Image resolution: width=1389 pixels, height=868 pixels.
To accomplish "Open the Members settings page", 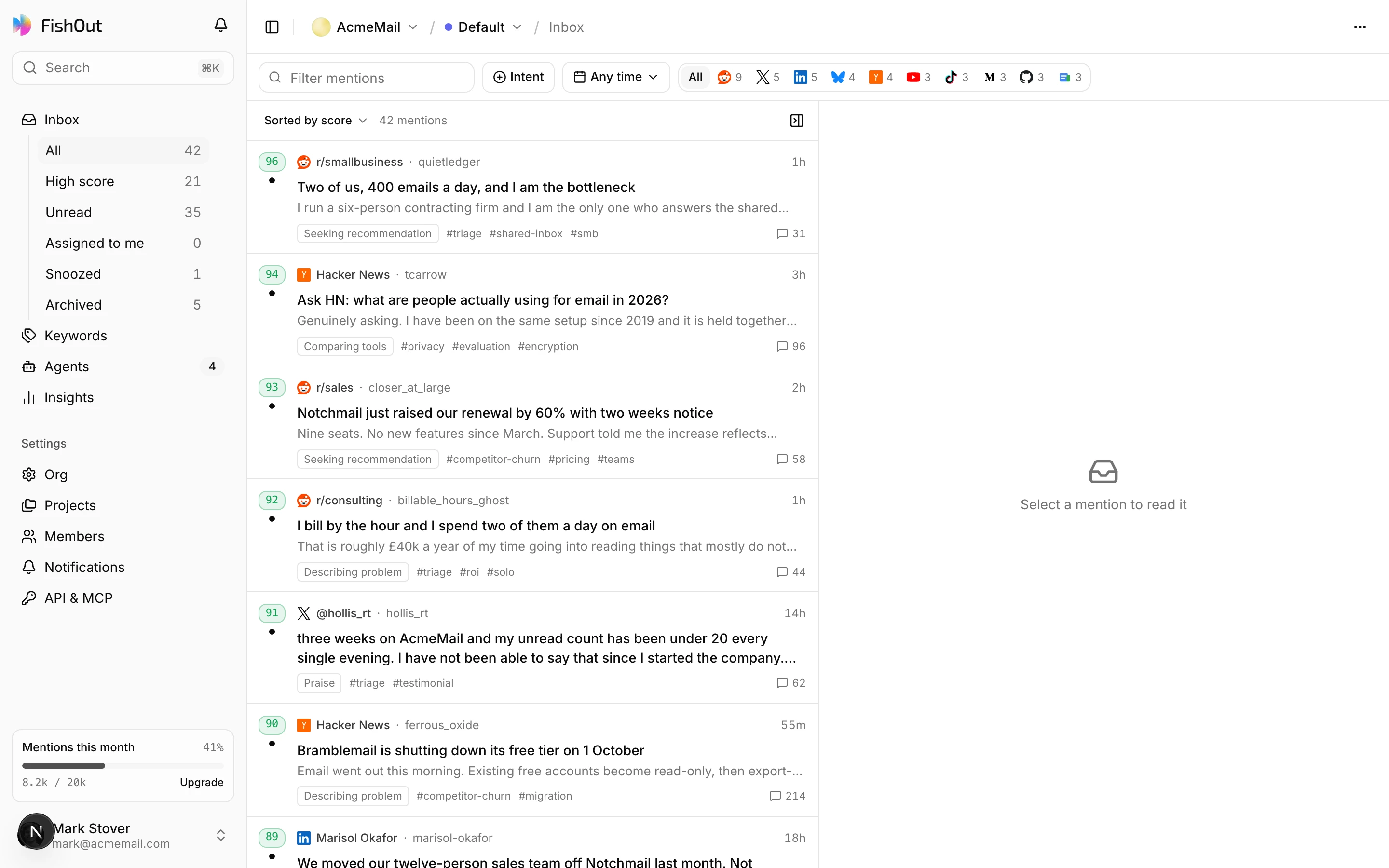I will (x=123, y=536).
